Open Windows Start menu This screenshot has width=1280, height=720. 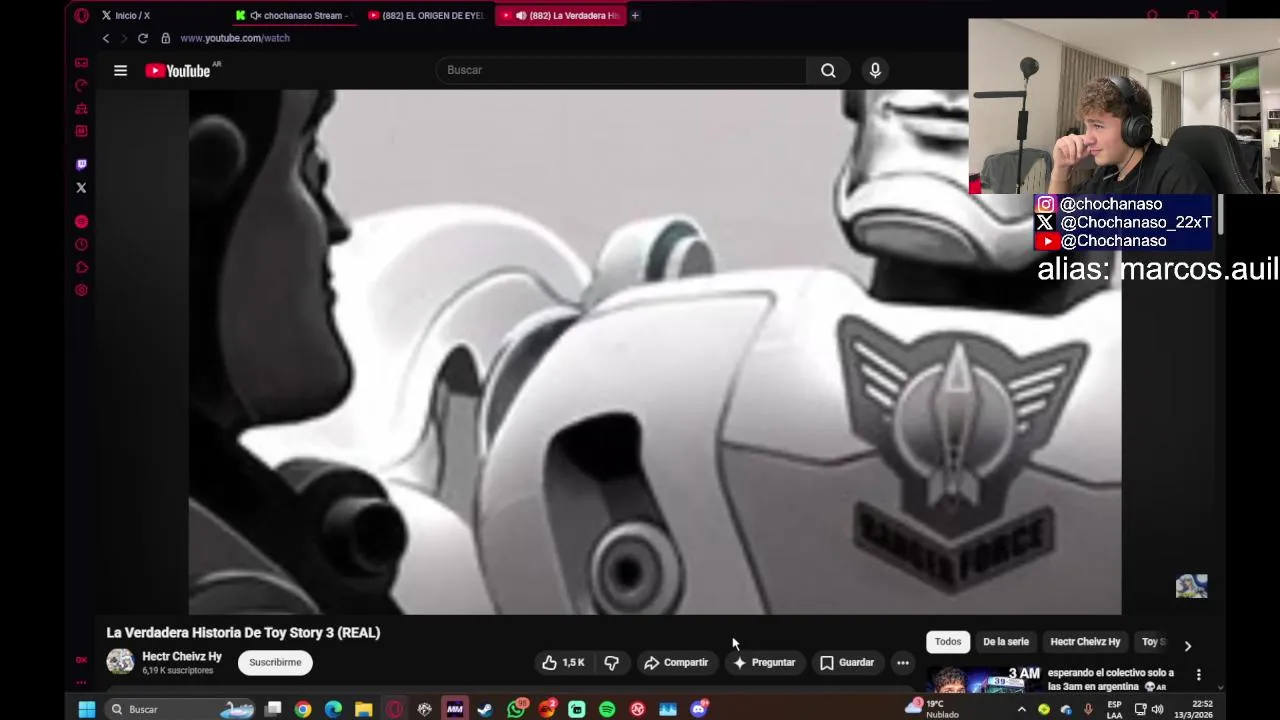[86, 709]
